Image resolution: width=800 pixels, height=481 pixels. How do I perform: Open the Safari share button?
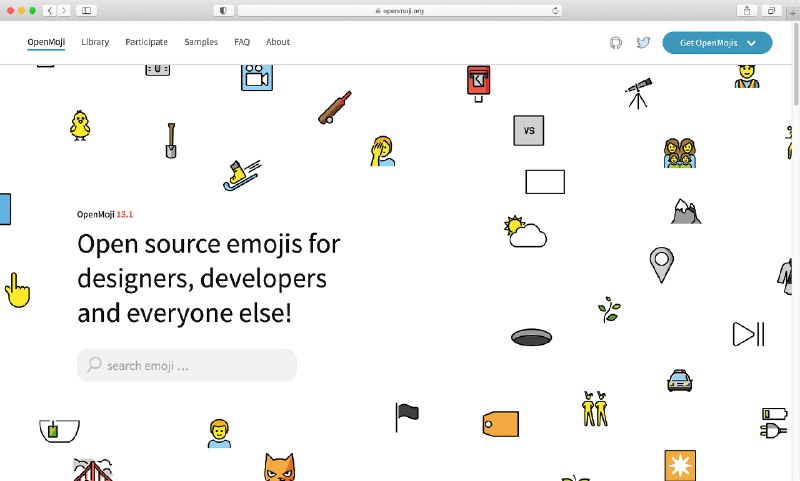point(747,10)
